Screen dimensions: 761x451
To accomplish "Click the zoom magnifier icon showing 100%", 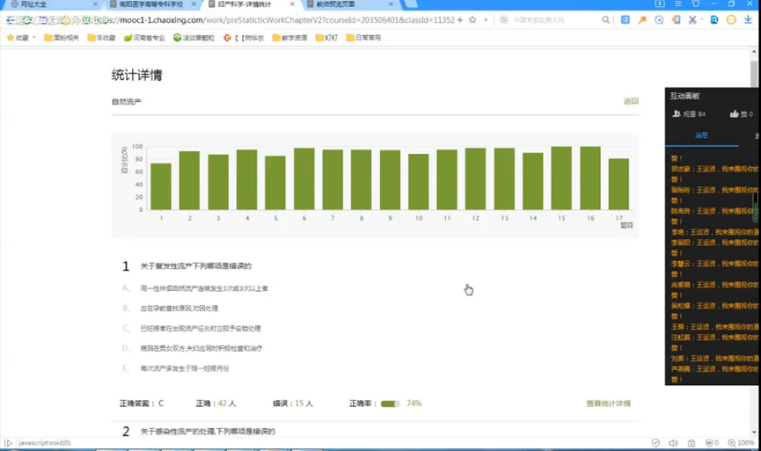I will click(x=730, y=443).
